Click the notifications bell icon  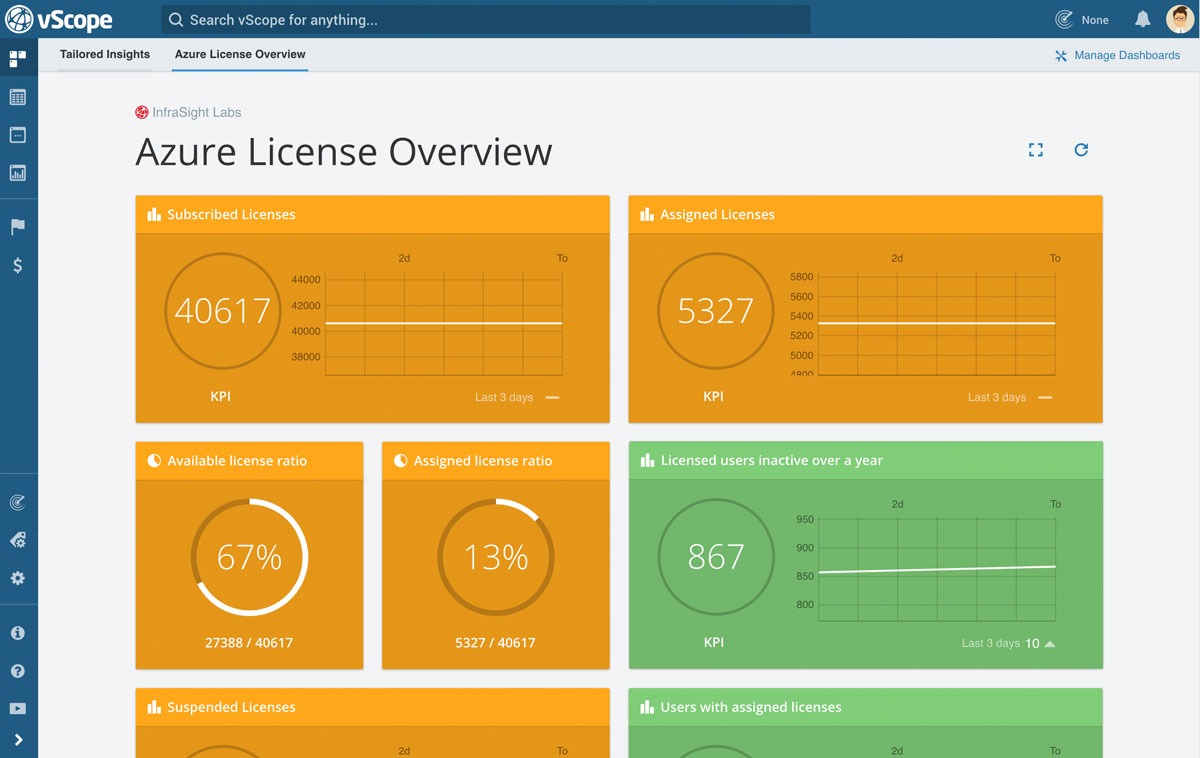[x=1143, y=19]
